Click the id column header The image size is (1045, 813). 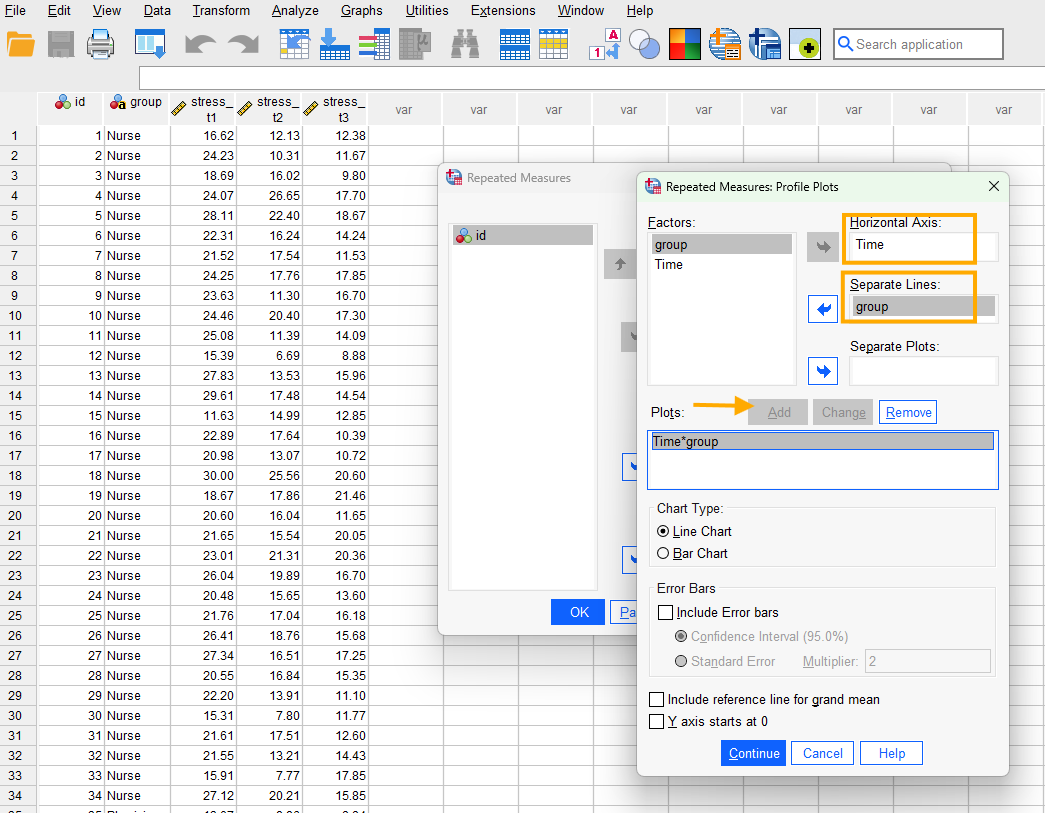coord(71,109)
